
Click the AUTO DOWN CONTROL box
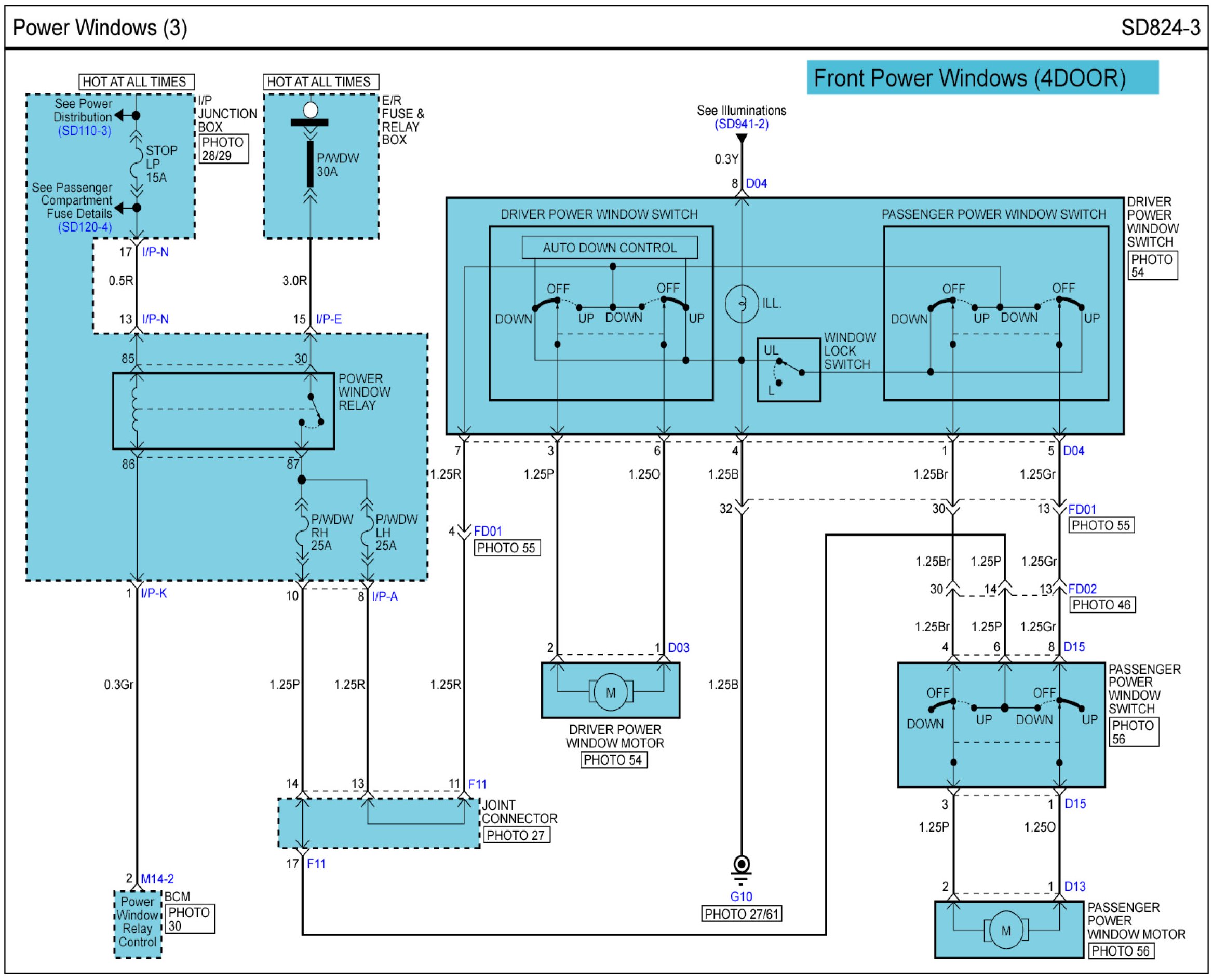[x=609, y=247]
